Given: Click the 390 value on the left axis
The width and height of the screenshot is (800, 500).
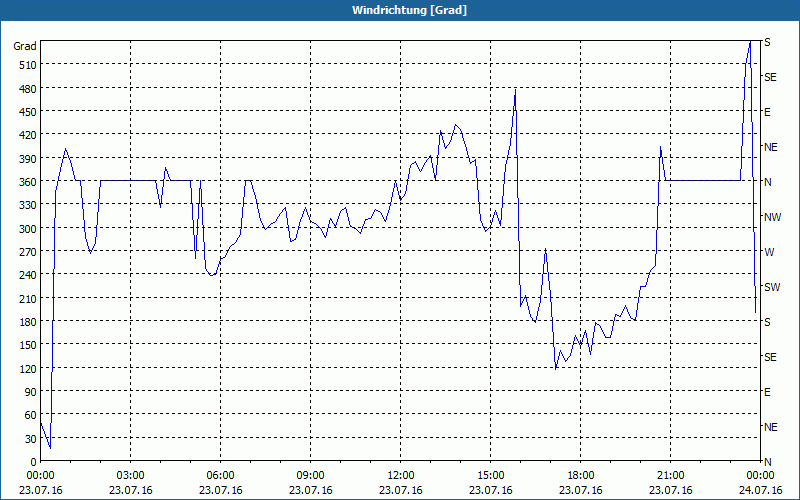Looking at the screenshot, I should [28, 159].
